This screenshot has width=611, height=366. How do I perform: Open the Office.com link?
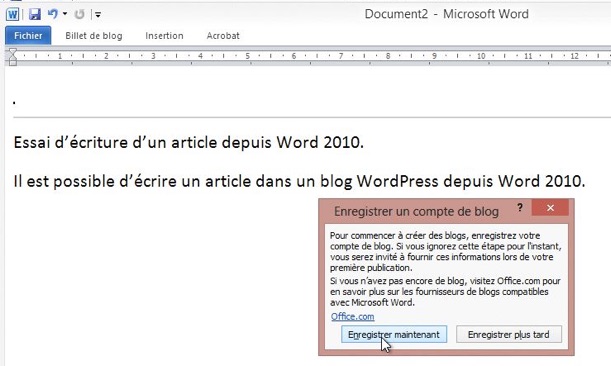353,316
